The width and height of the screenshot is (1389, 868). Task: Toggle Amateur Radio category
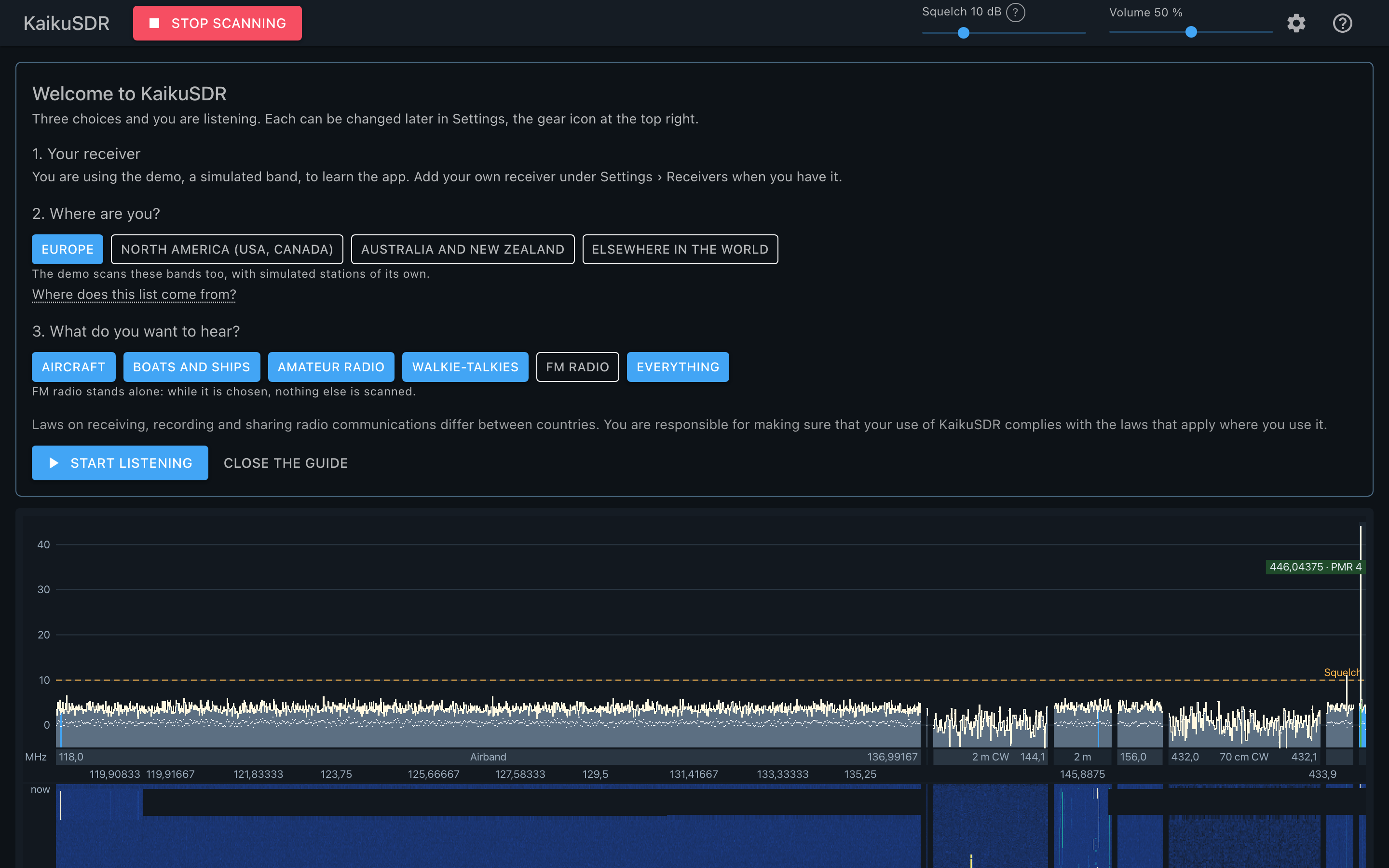331,367
